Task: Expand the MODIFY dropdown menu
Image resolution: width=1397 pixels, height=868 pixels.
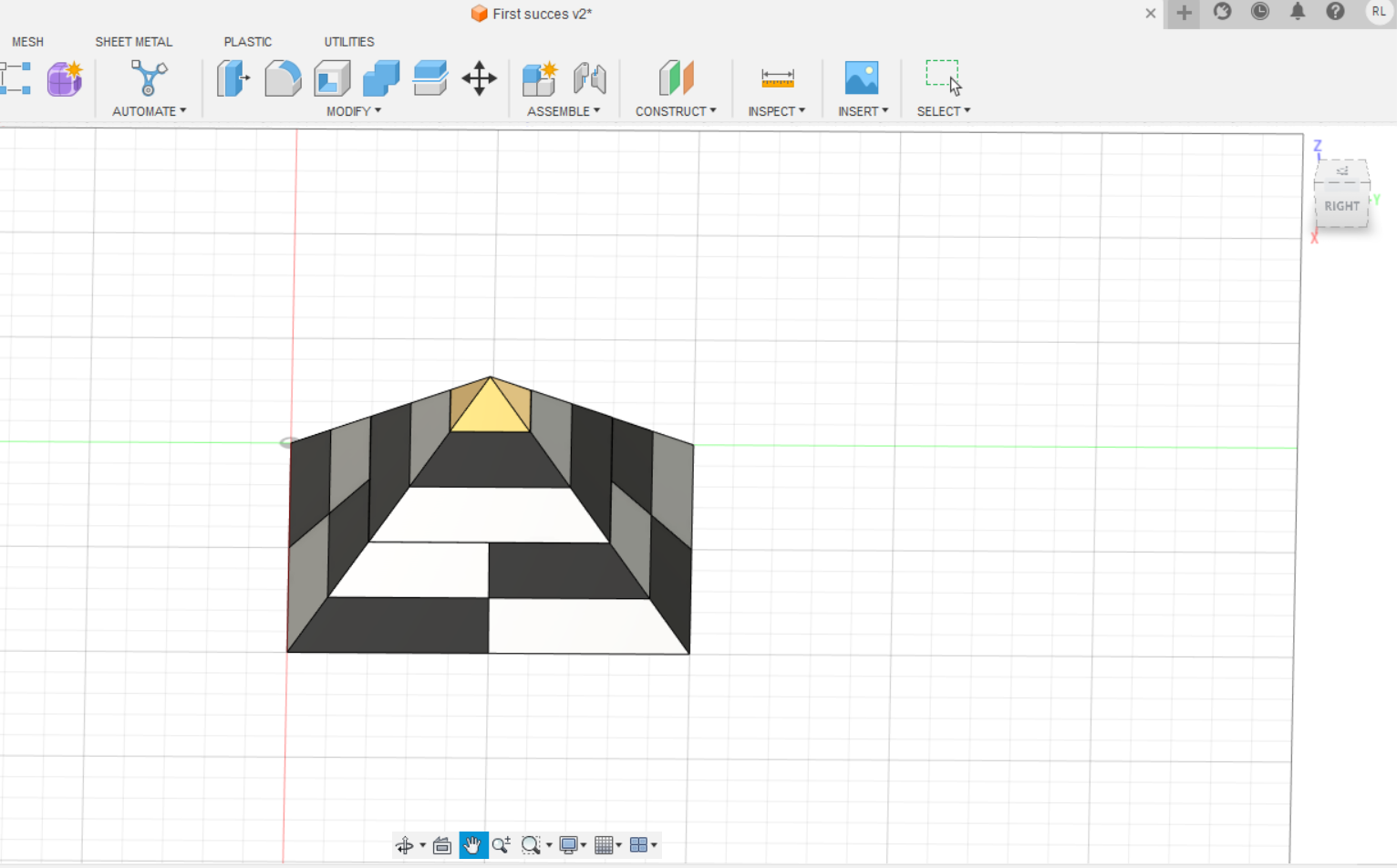Action: click(x=354, y=111)
